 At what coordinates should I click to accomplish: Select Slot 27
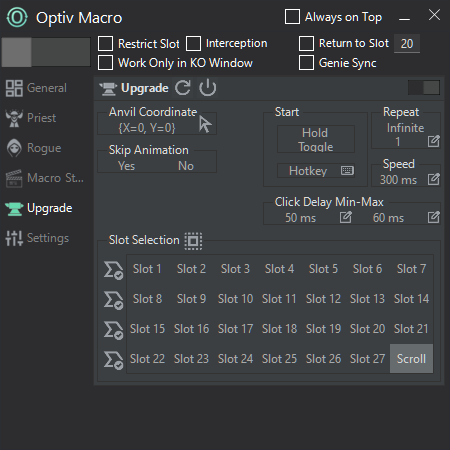tap(367, 359)
